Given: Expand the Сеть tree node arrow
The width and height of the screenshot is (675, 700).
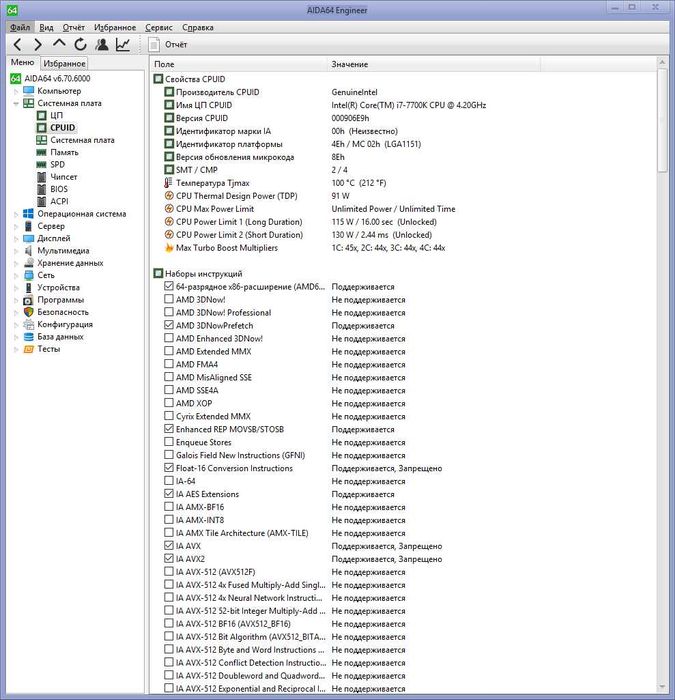Looking at the screenshot, I should 16,275.
